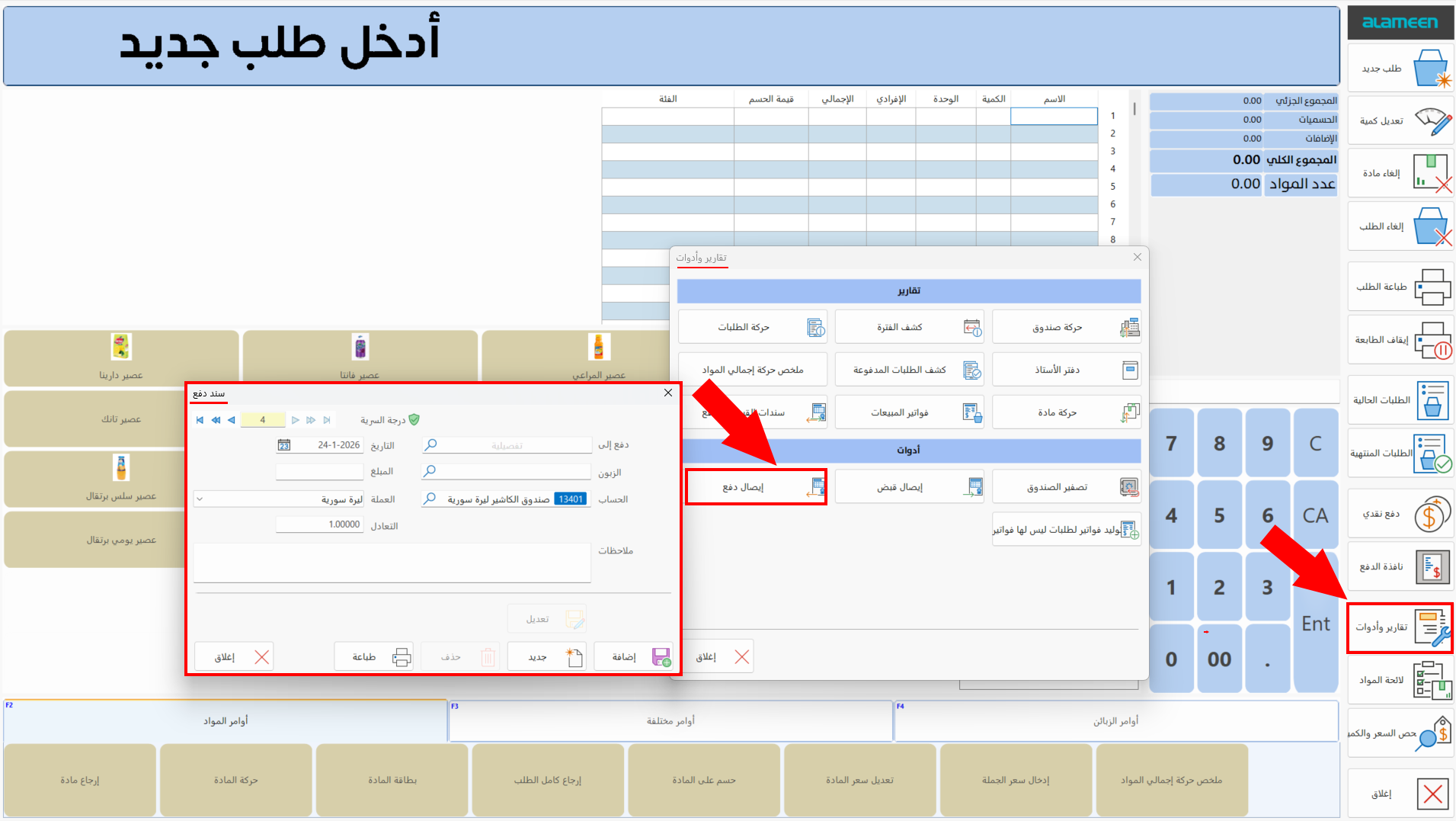Image resolution: width=1456 pixels, height=821 pixels.
Task: Click درجة السرية security level shield
Action: coord(414,420)
